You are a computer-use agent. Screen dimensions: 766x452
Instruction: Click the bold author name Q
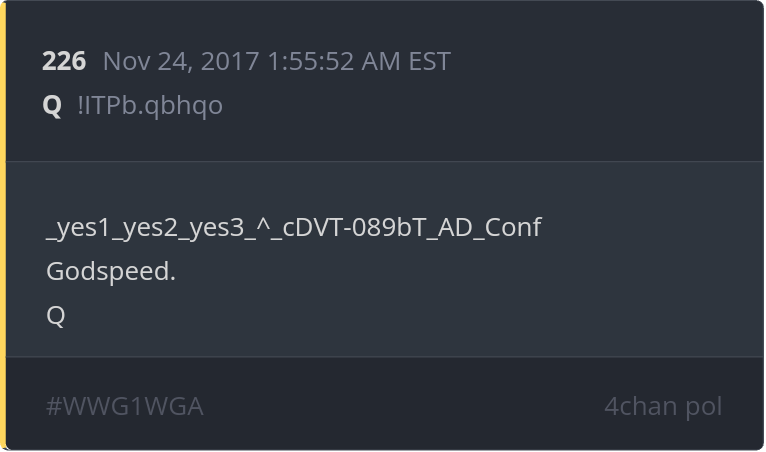[x=52, y=106]
